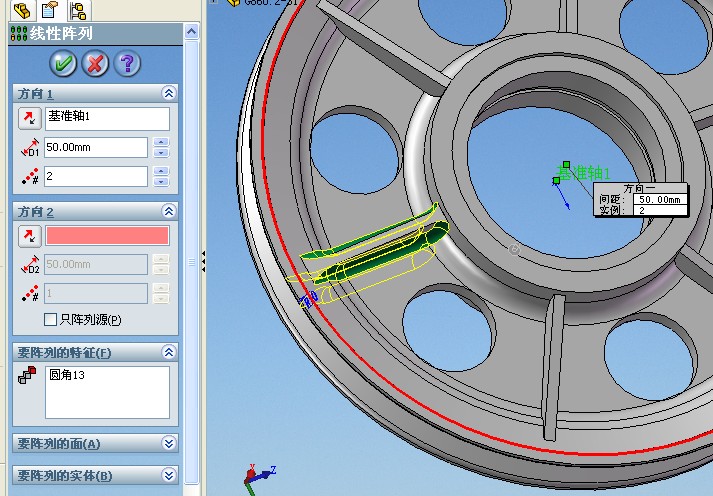Image resolution: width=713 pixels, height=496 pixels.
Task: Increase direction 1 instance count
Action: [161, 171]
